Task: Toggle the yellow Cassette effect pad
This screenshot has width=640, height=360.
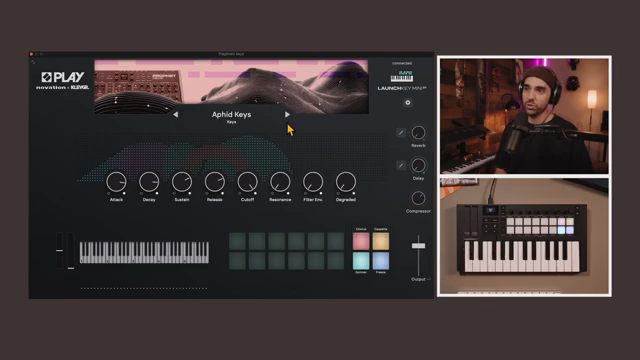Action: pos(381,241)
